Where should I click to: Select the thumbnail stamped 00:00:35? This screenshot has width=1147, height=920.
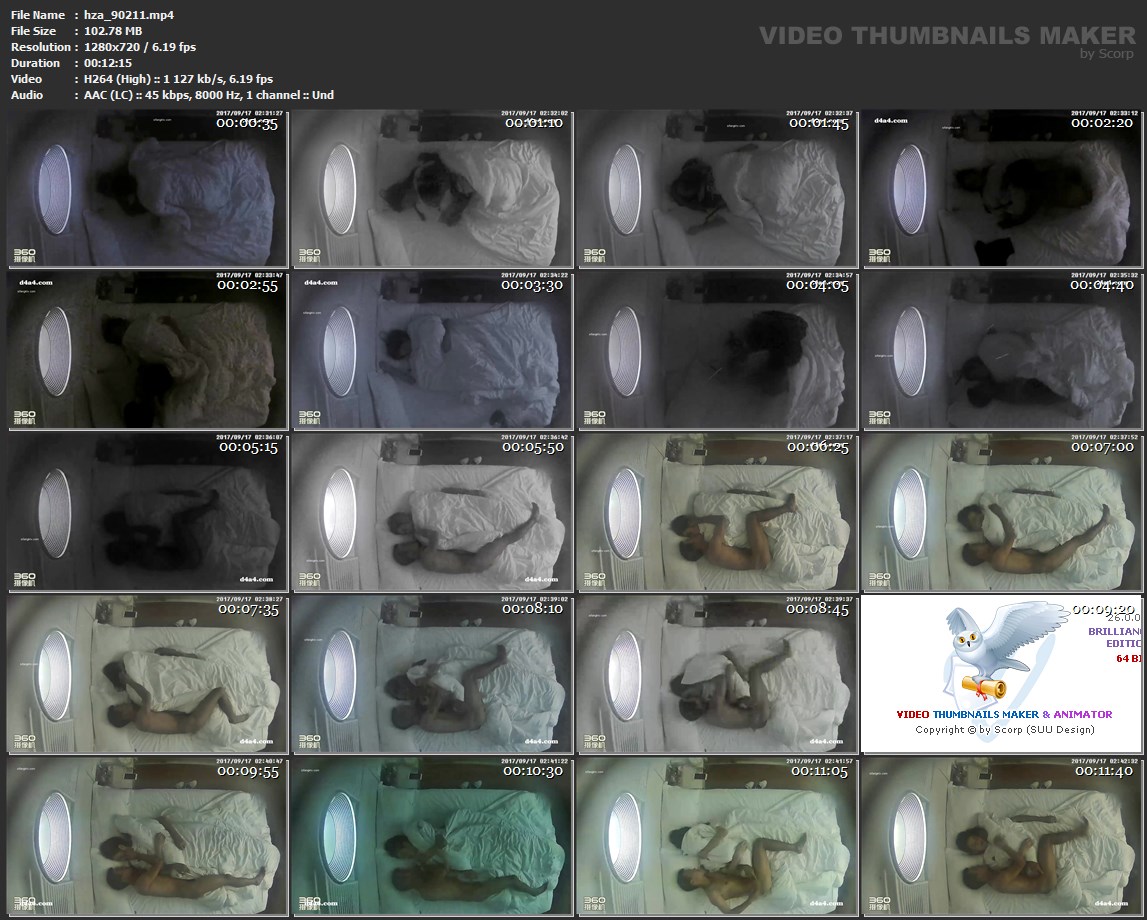tap(147, 189)
